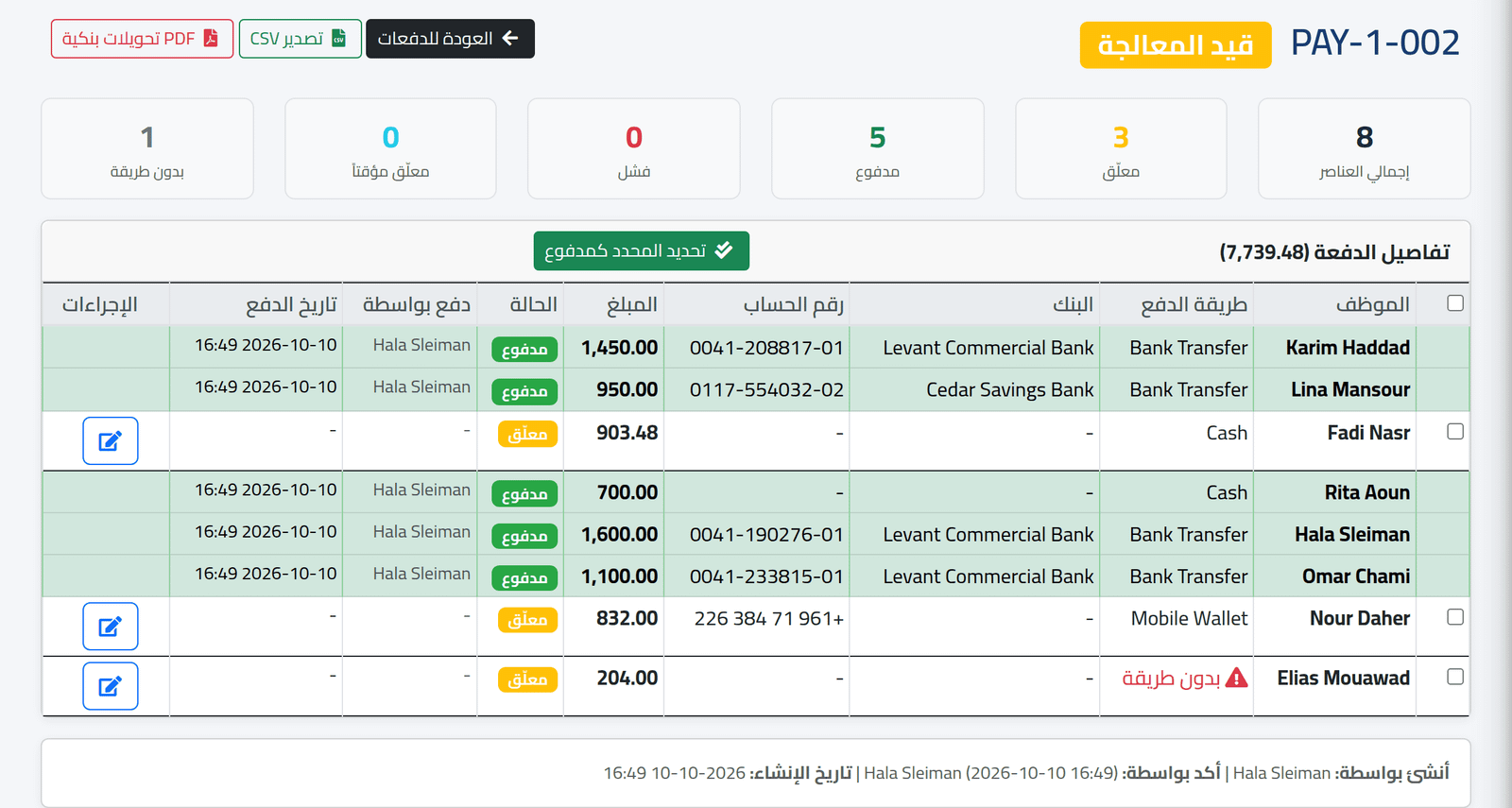Screen dimensions: 1512x808
Task: Click the amount 1,600.00
Action: [619, 534]
